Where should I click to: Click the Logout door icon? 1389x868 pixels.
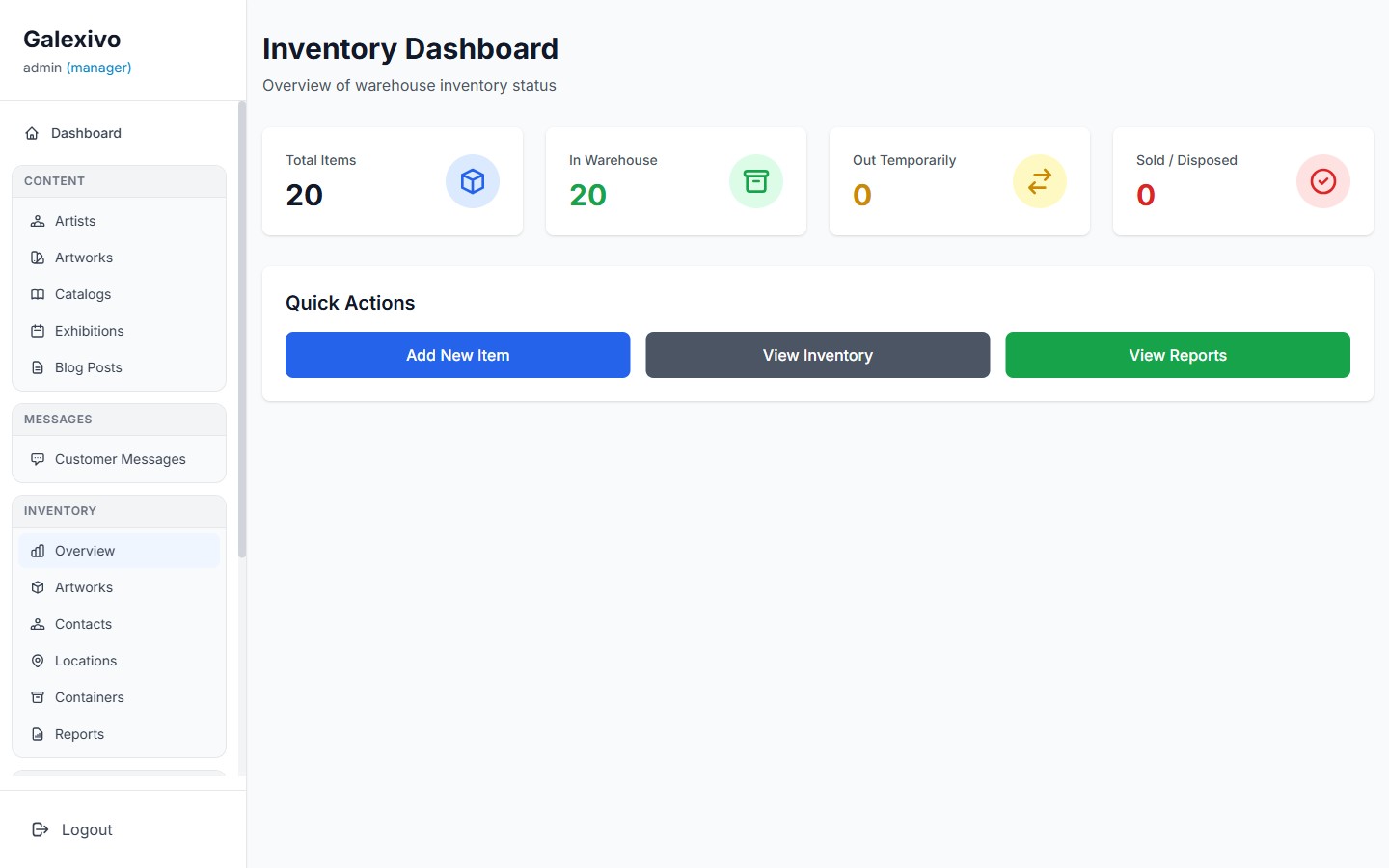coord(39,829)
